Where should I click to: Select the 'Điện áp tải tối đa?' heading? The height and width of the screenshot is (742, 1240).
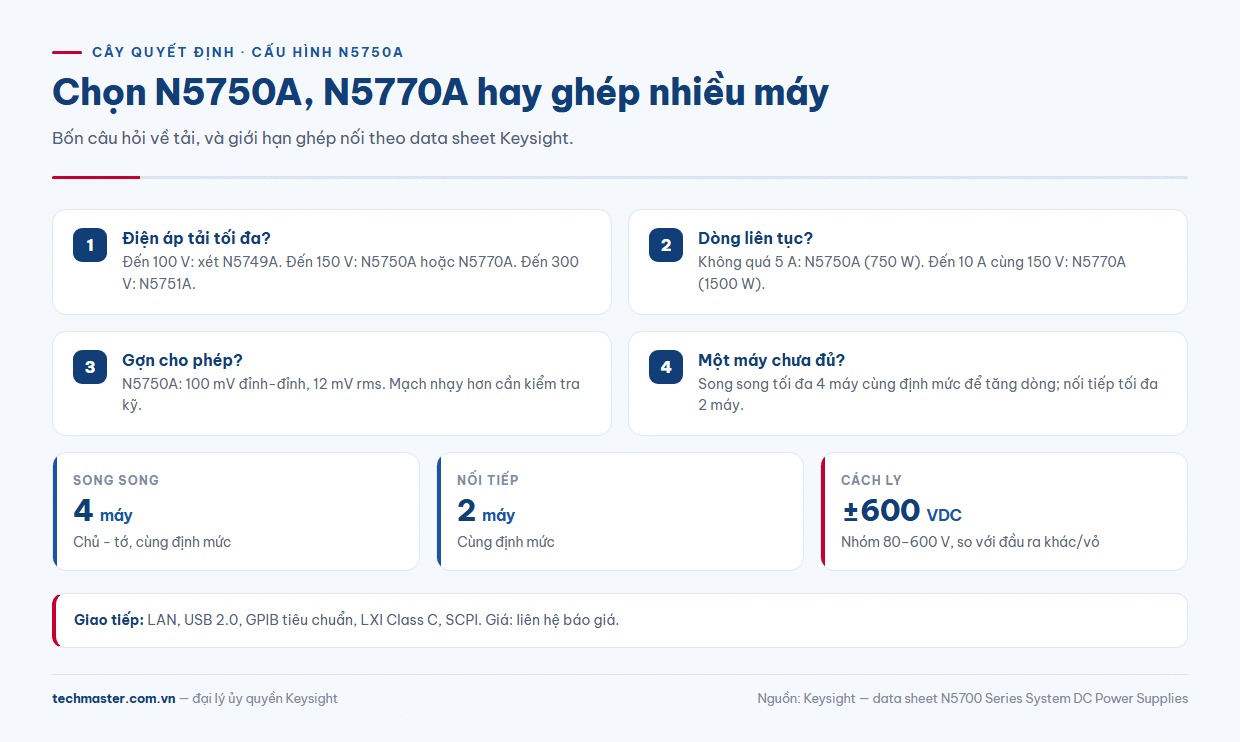(196, 238)
